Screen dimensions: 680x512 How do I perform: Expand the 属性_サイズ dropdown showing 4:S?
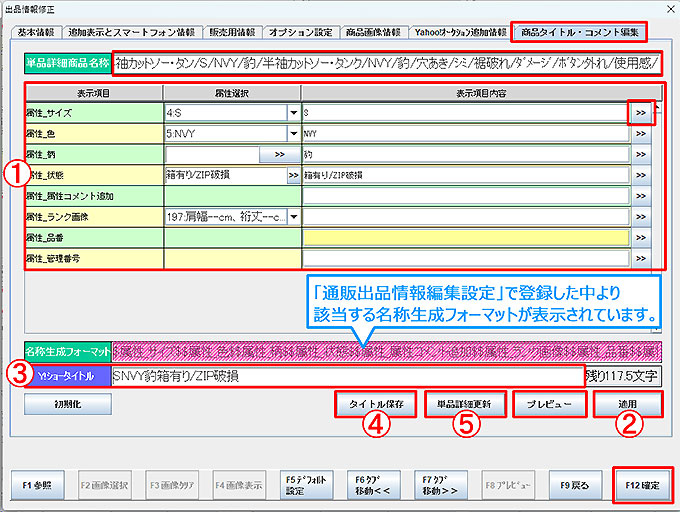click(294, 113)
